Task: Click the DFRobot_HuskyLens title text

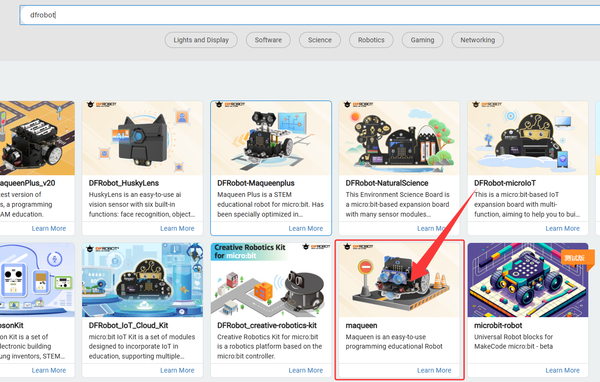Action: point(124,183)
